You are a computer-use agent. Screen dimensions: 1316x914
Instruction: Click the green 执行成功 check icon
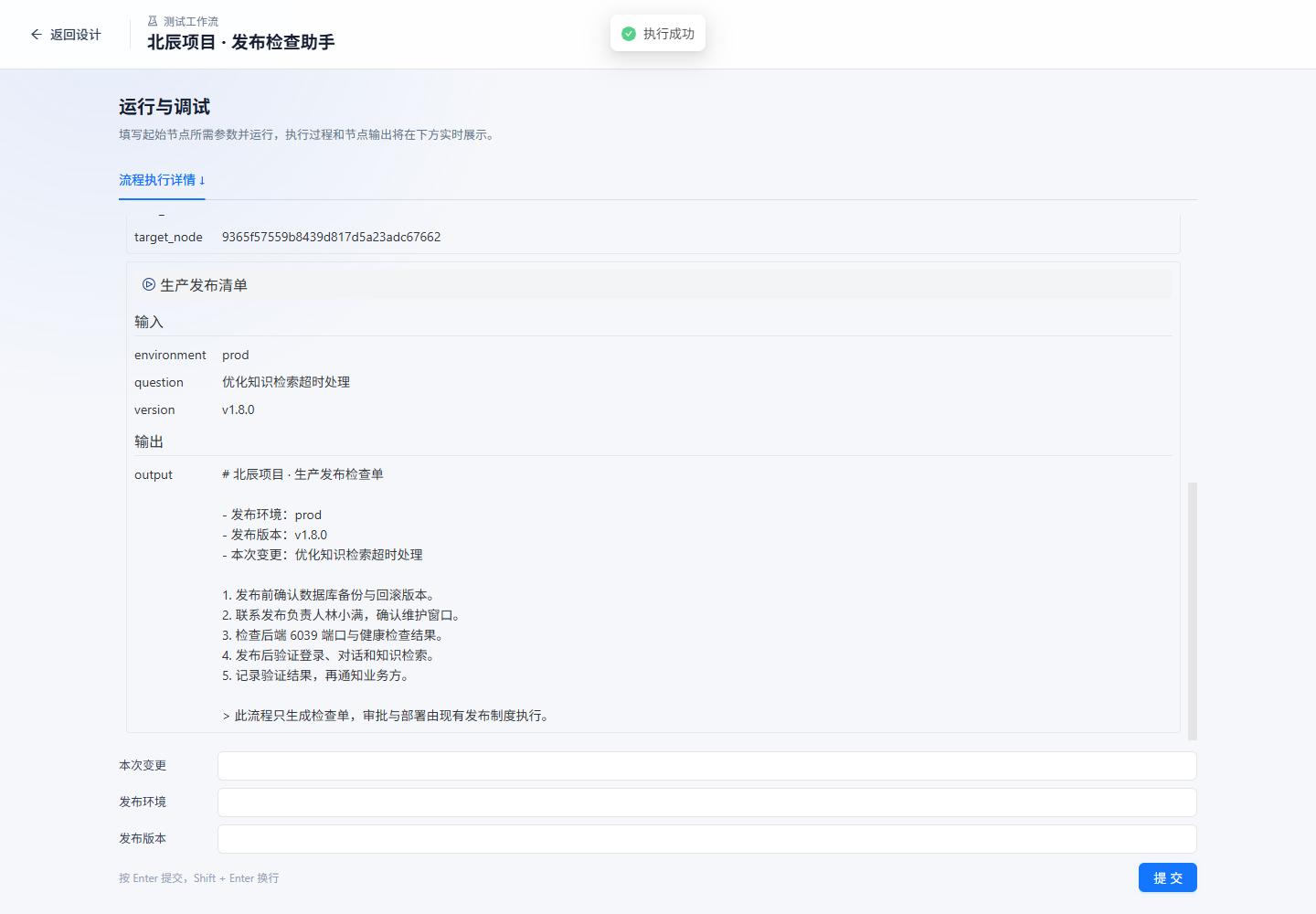pyautogui.click(x=629, y=34)
